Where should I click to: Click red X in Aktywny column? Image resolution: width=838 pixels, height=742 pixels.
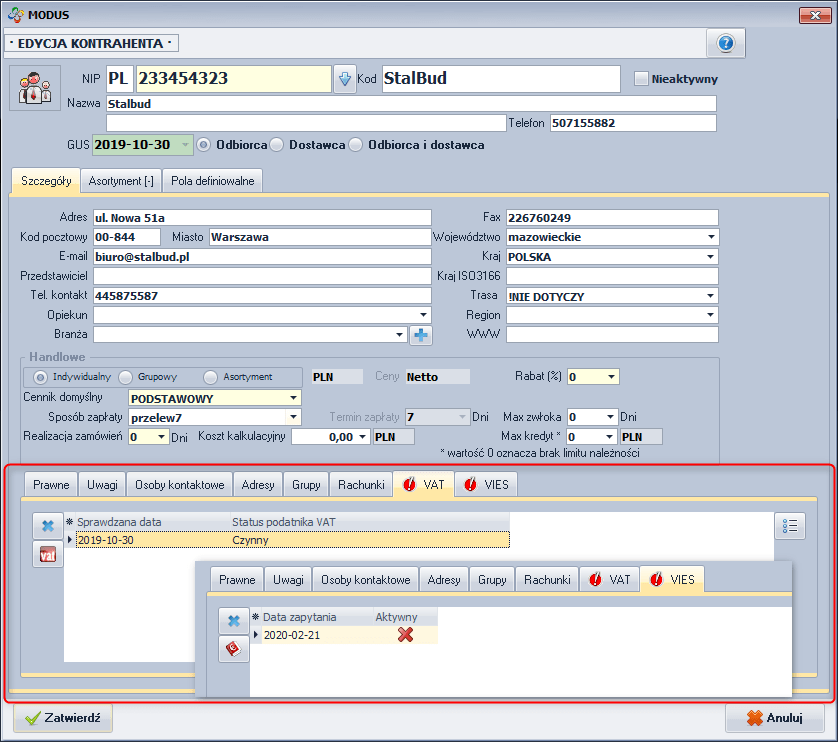click(406, 635)
